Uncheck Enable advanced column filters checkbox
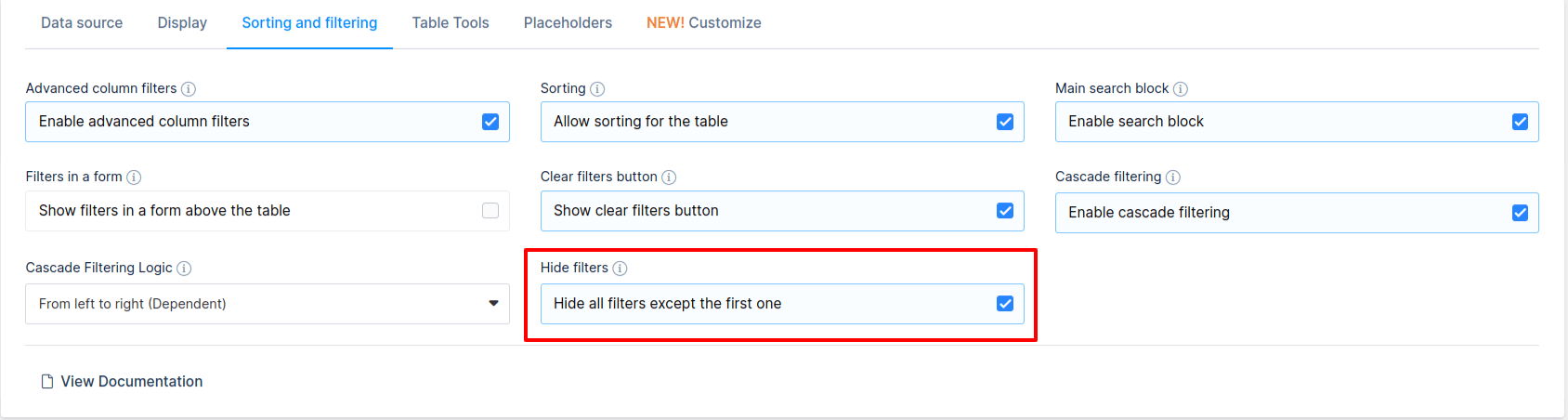The height and width of the screenshot is (420, 1568). 490,122
